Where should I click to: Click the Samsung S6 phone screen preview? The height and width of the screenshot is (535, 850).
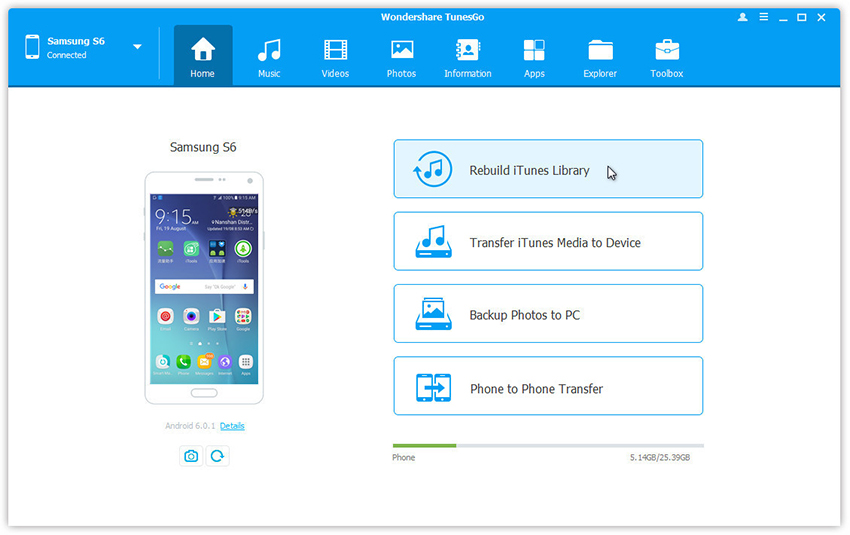(204, 287)
